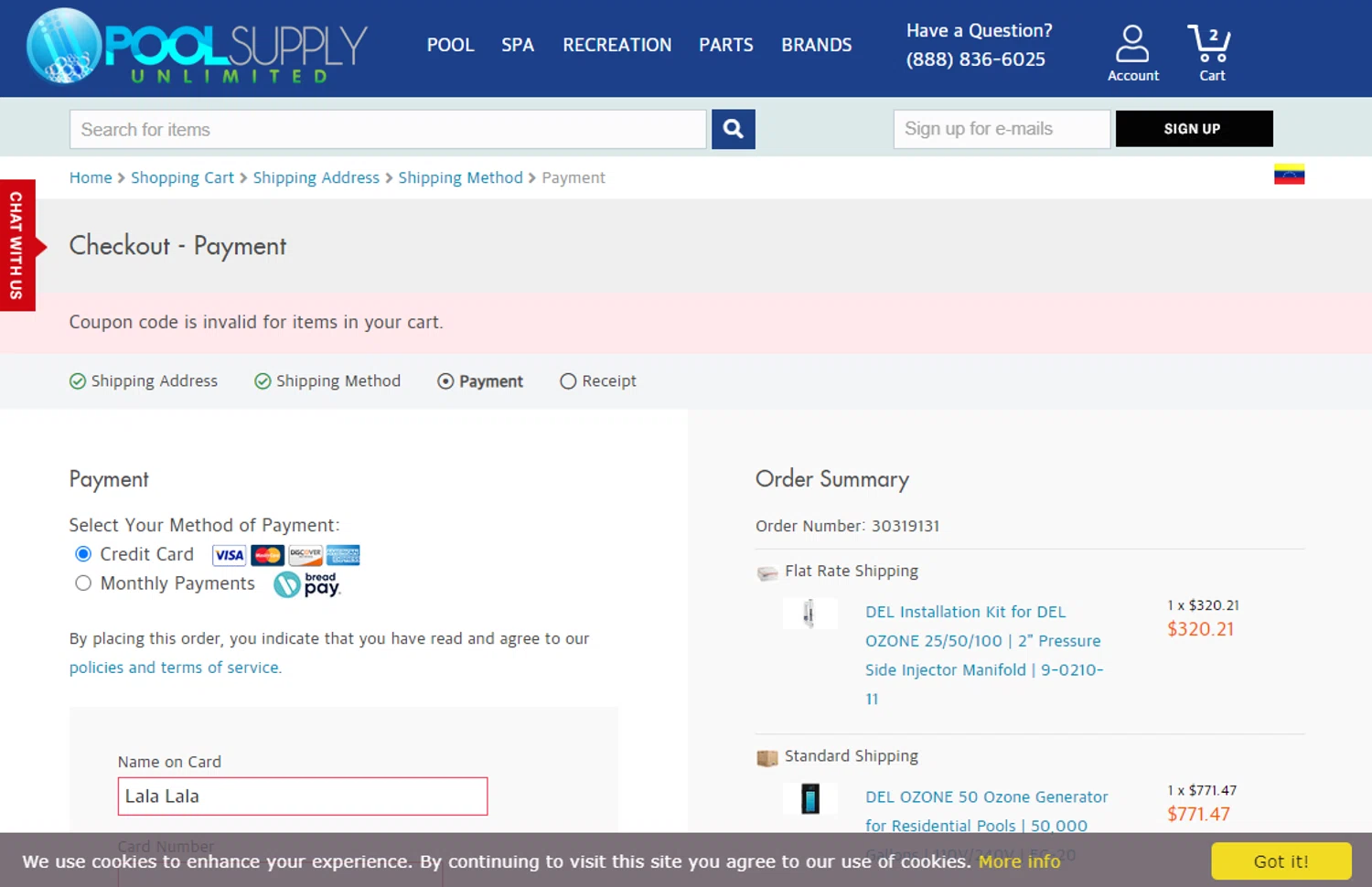Open policies and terms of service link
Viewport: 1372px width, 887px height.
tap(176, 668)
